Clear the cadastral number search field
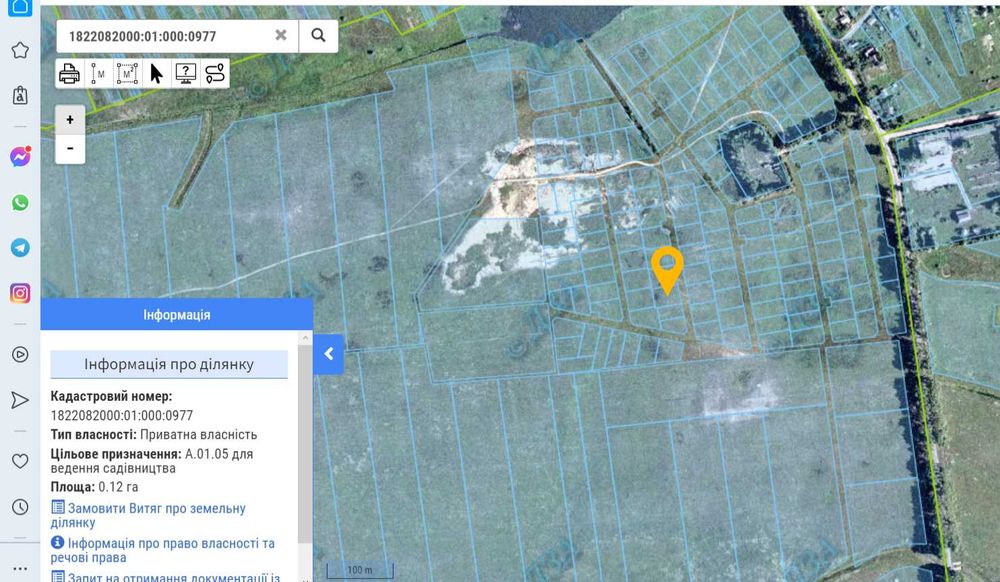This screenshot has width=1000, height=582. pyautogui.click(x=281, y=35)
